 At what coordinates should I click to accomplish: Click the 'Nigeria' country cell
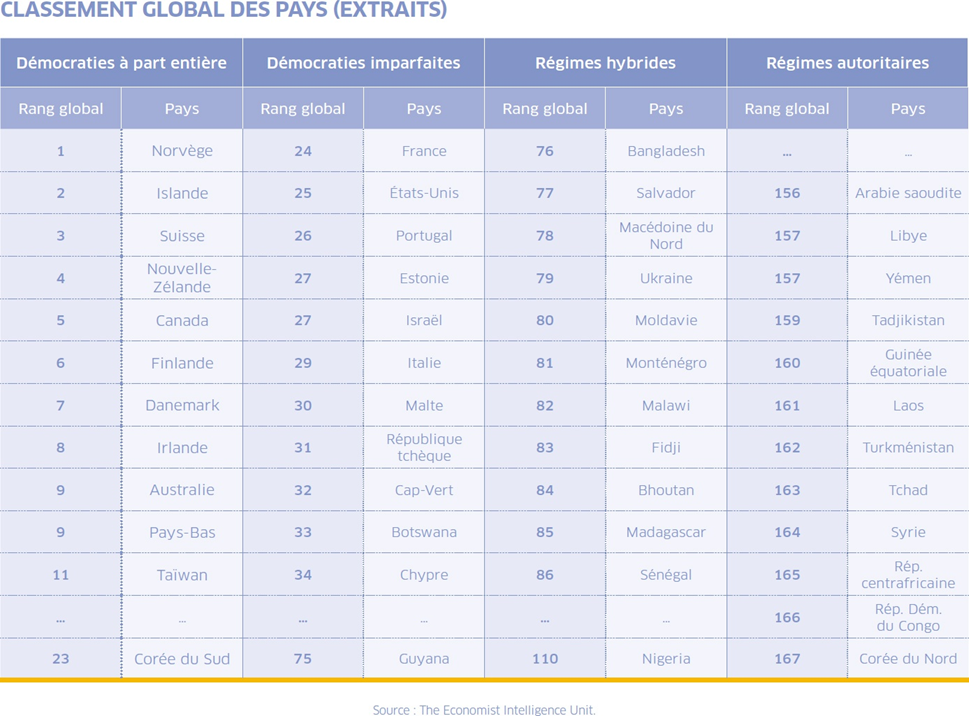click(666, 659)
